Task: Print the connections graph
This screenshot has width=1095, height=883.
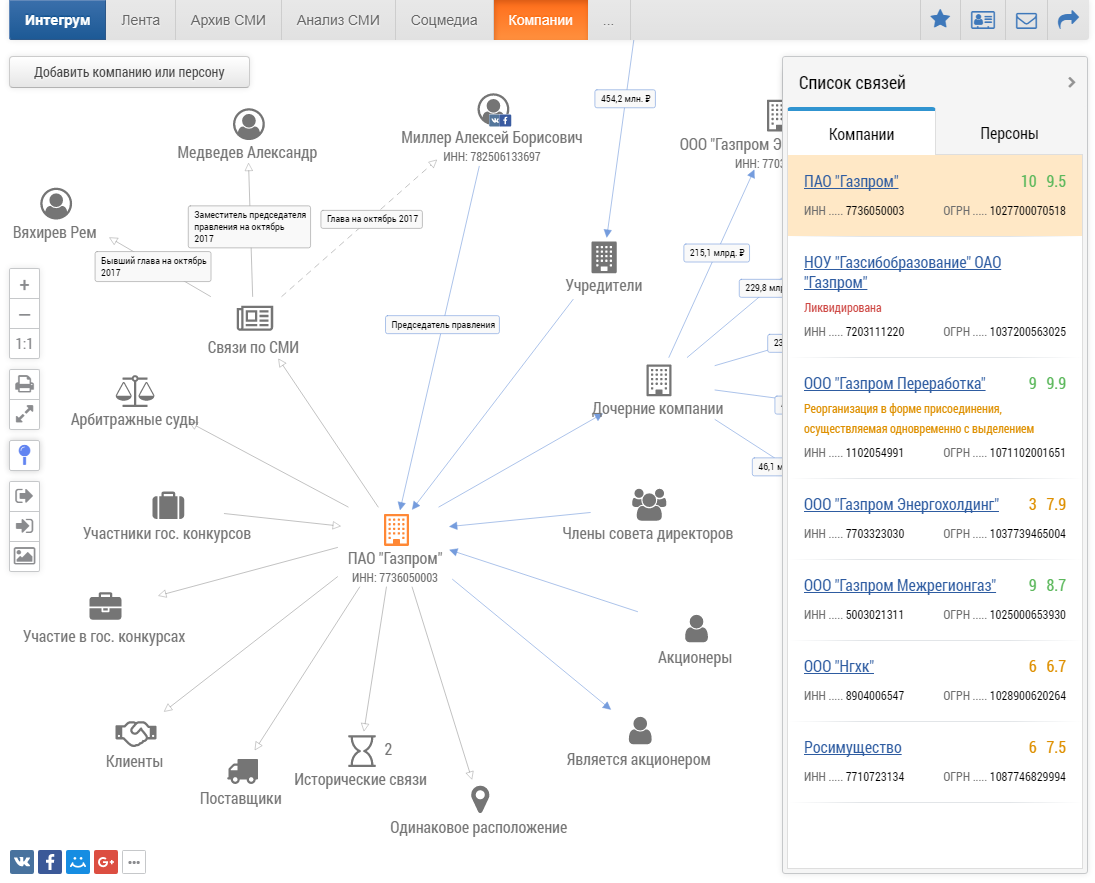Action: click(24, 383)
